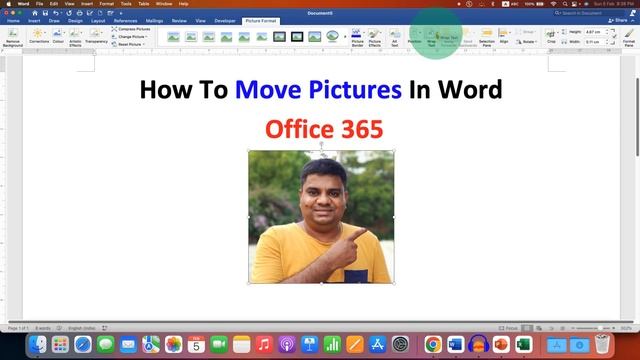Image resolution: width=640 pixels, height=360 pixels.
Task: Open Artistic Effects gallery
Action: (75, 37)
